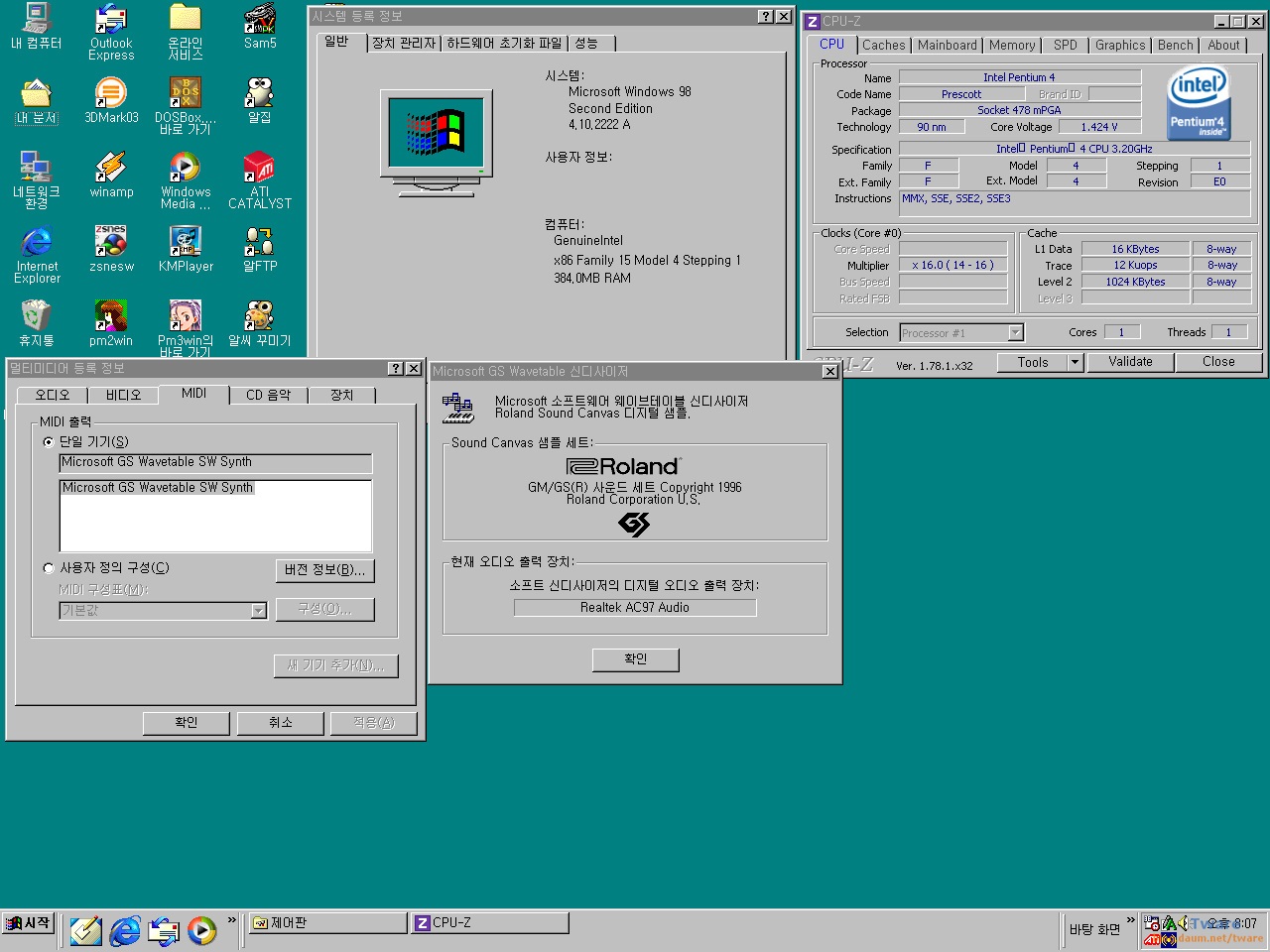Launch the zsnesw desktop shortcut
The image size is (1270, 952).
pyautogui.click(x=111, y=250)
